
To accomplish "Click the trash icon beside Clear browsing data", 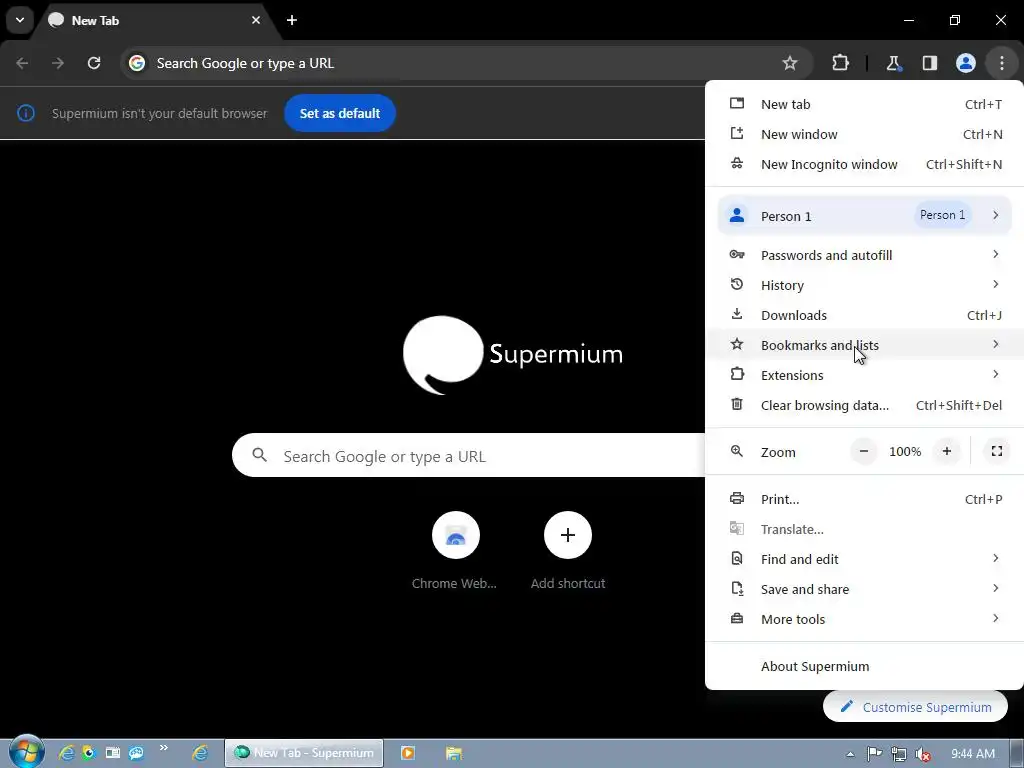I will [x=737, y=404].
